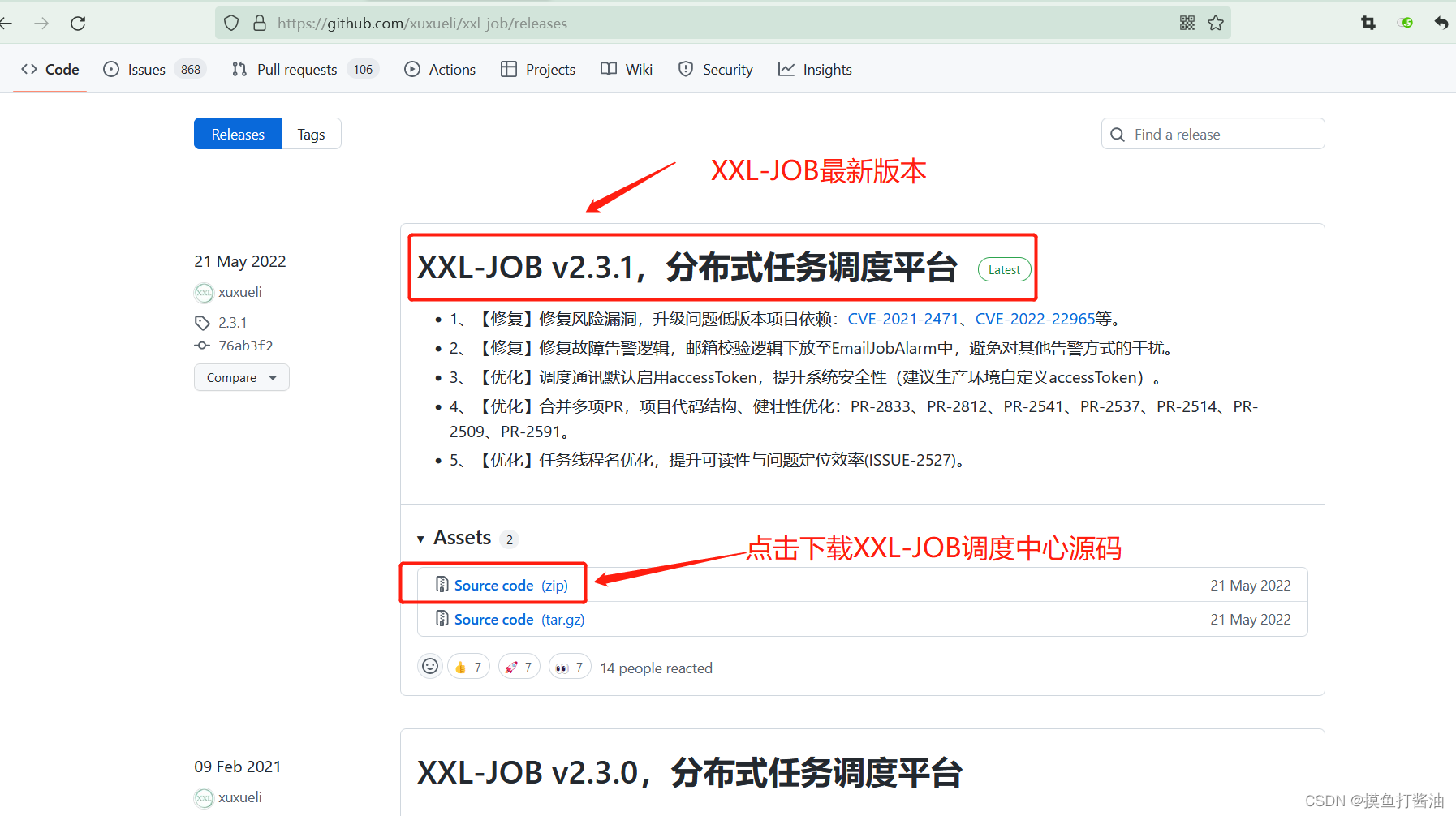This screenshot has height=816, width=1456.
Task: Bookmark page with the star icon
Action: (x=1216, y=23)
